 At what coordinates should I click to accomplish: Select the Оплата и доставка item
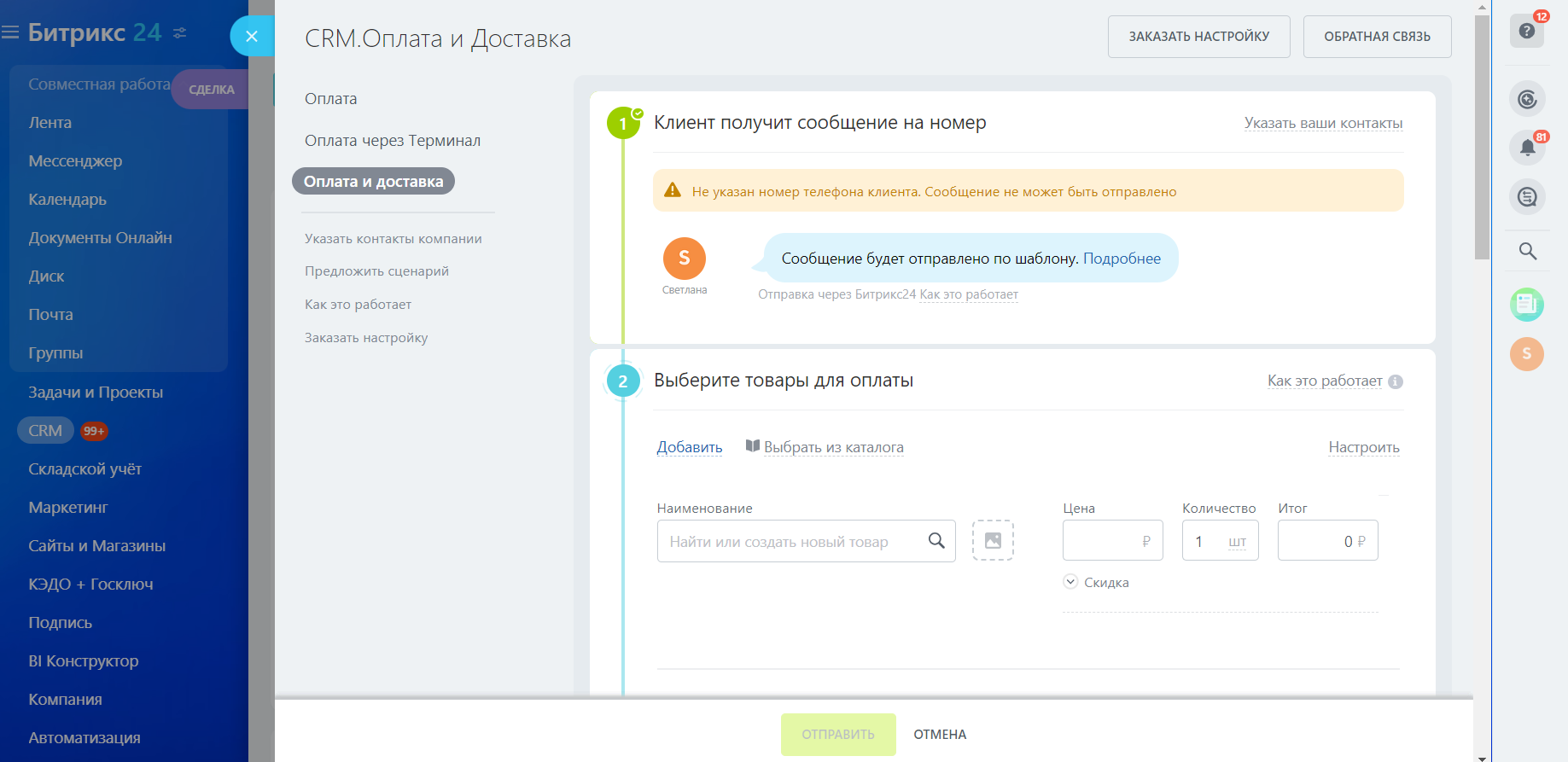pyautogui.click(x=373, y=181)
